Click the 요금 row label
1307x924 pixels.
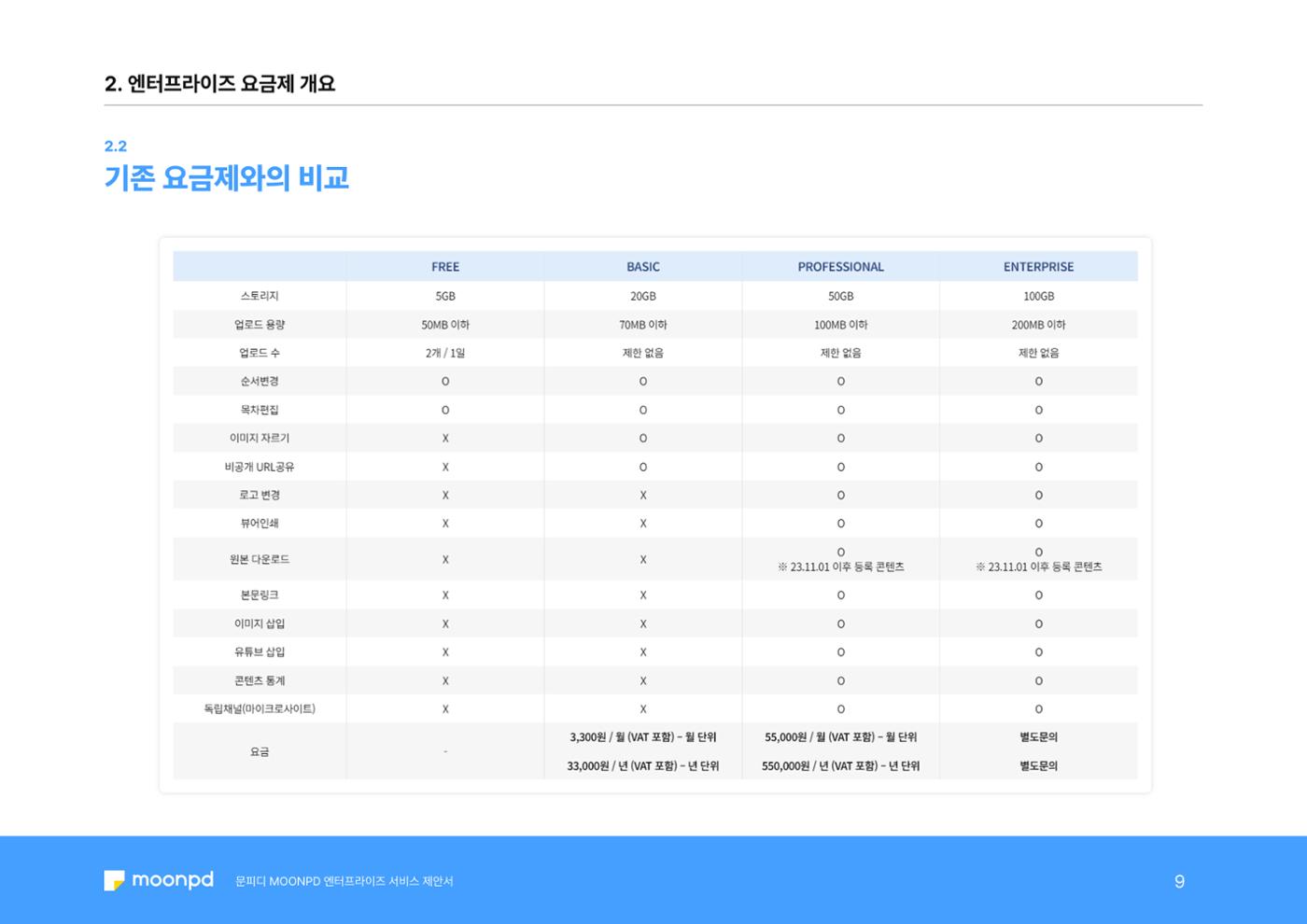260,751
